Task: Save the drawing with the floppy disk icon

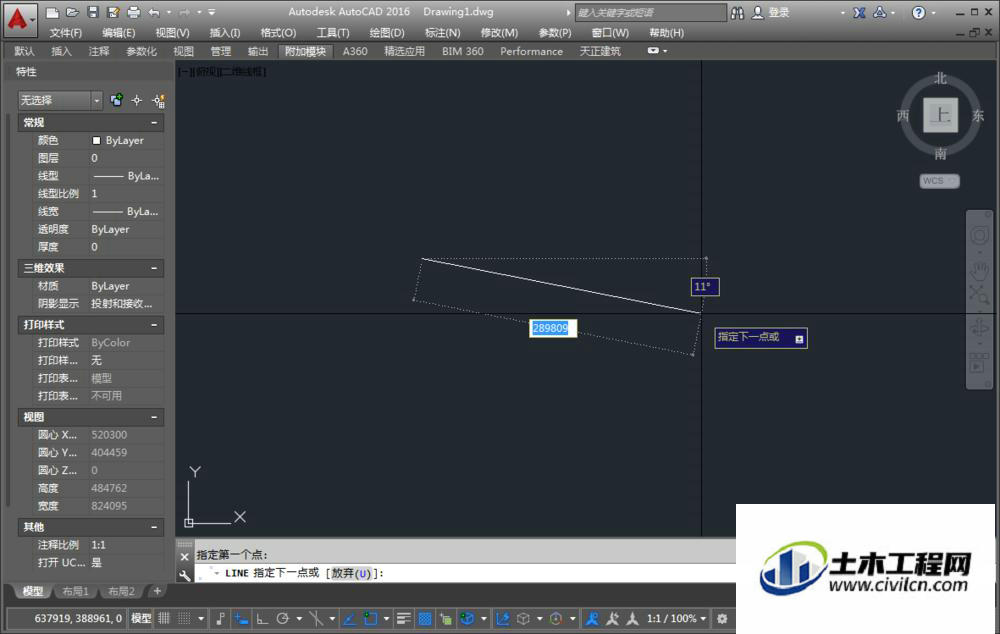Action: (x=93, y=12)
